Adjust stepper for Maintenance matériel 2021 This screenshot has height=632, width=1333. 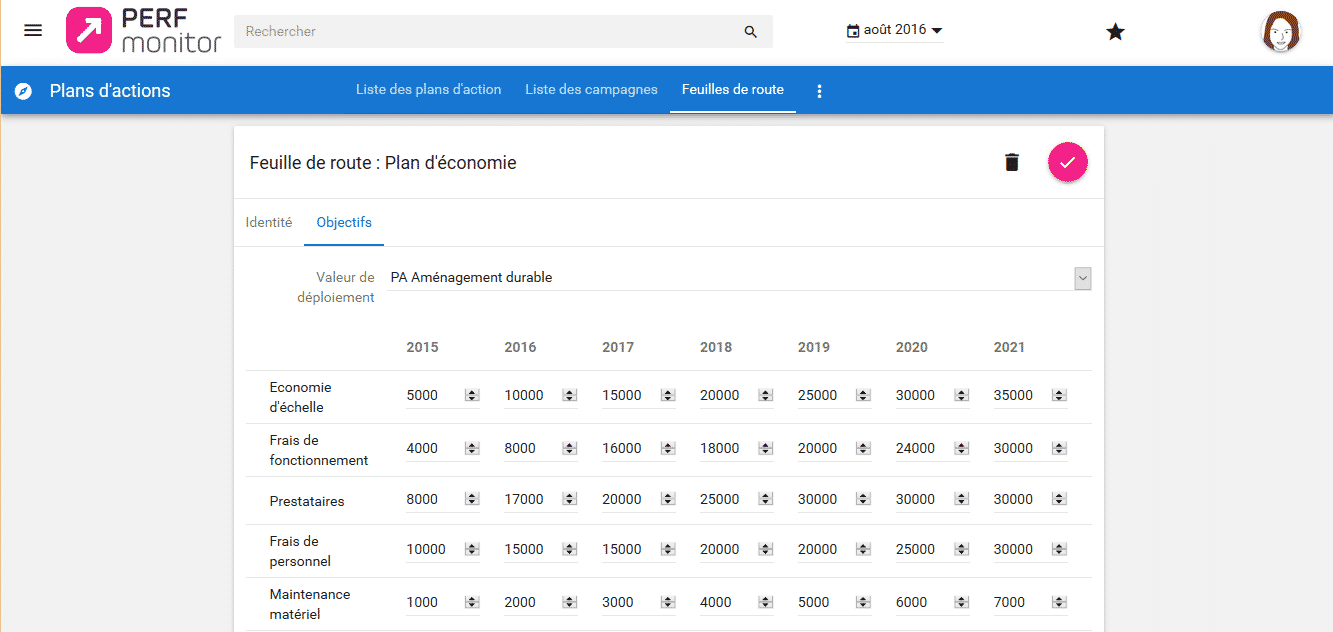1060,603
